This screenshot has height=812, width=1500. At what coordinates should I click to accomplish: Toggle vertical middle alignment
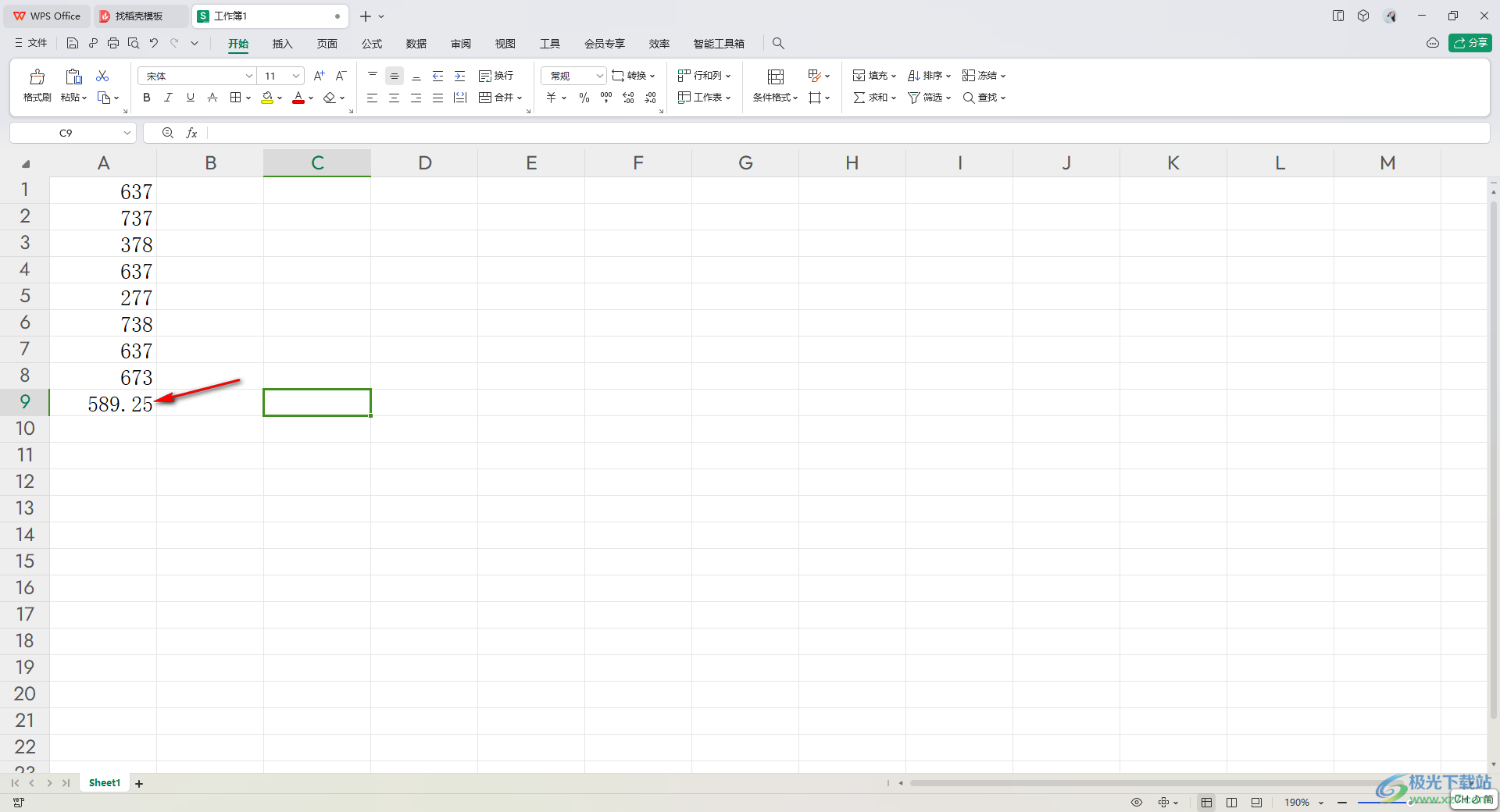pos(395,76)
